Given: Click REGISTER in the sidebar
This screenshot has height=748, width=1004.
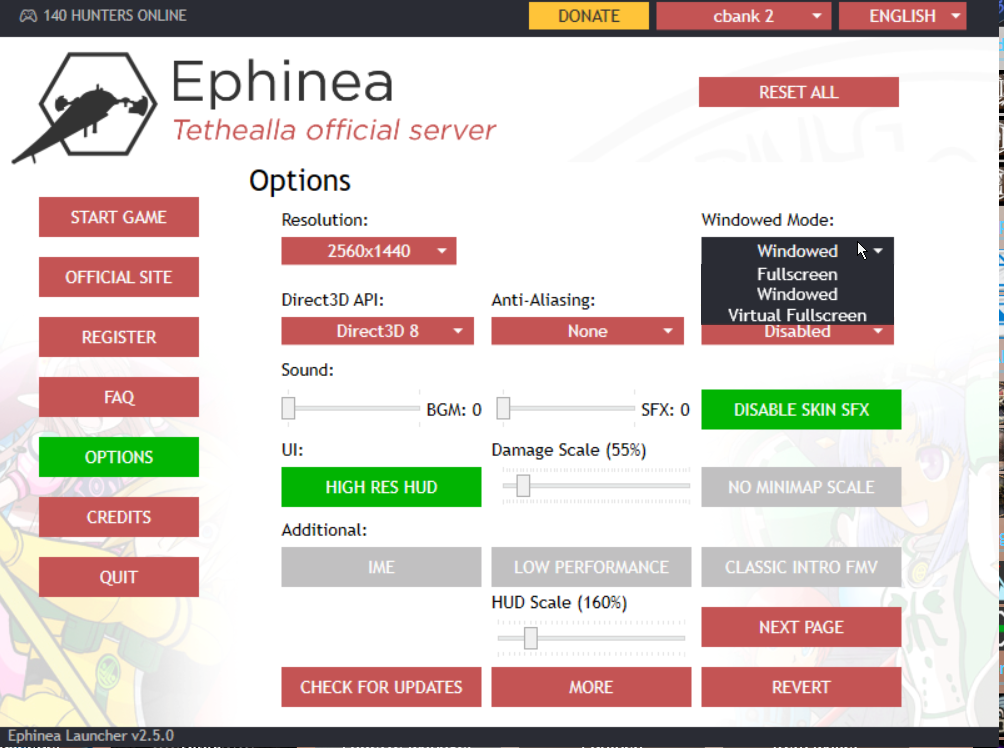Looking at the screenshot, I should [x=118, y=337].
